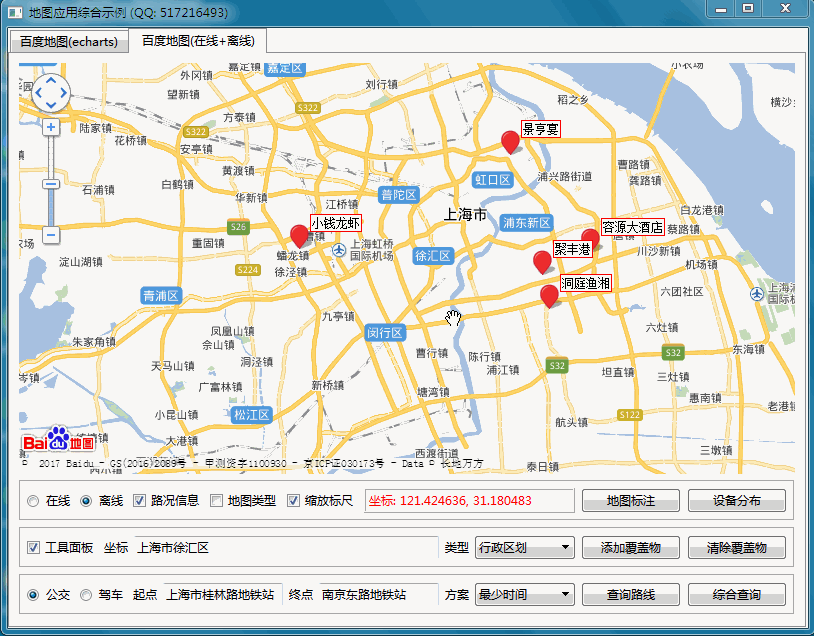This screenshot has width=814, height=636.
Task: Open the 行政区划 type dropdown
Action: 524,548
